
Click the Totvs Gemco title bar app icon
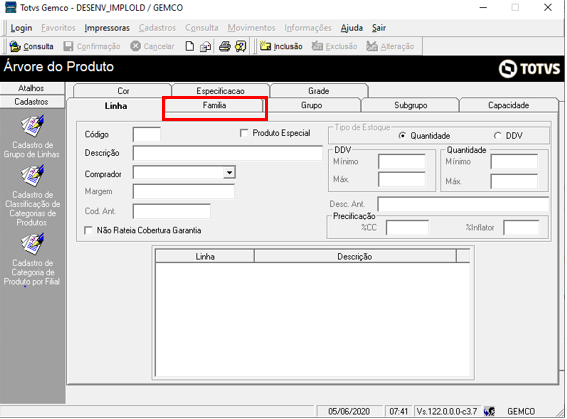10,8
